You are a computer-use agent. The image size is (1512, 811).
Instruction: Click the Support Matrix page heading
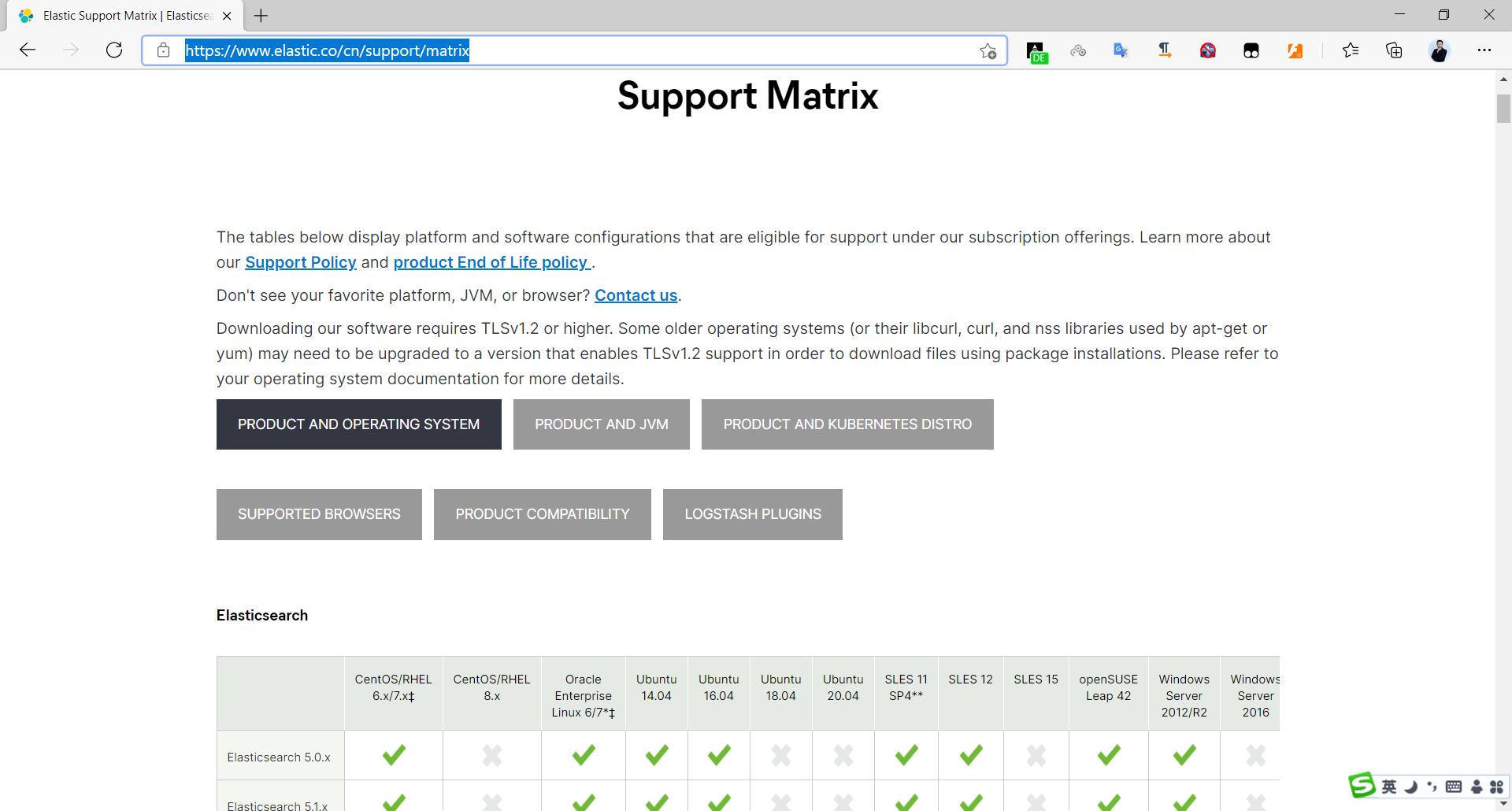point(747,96)
